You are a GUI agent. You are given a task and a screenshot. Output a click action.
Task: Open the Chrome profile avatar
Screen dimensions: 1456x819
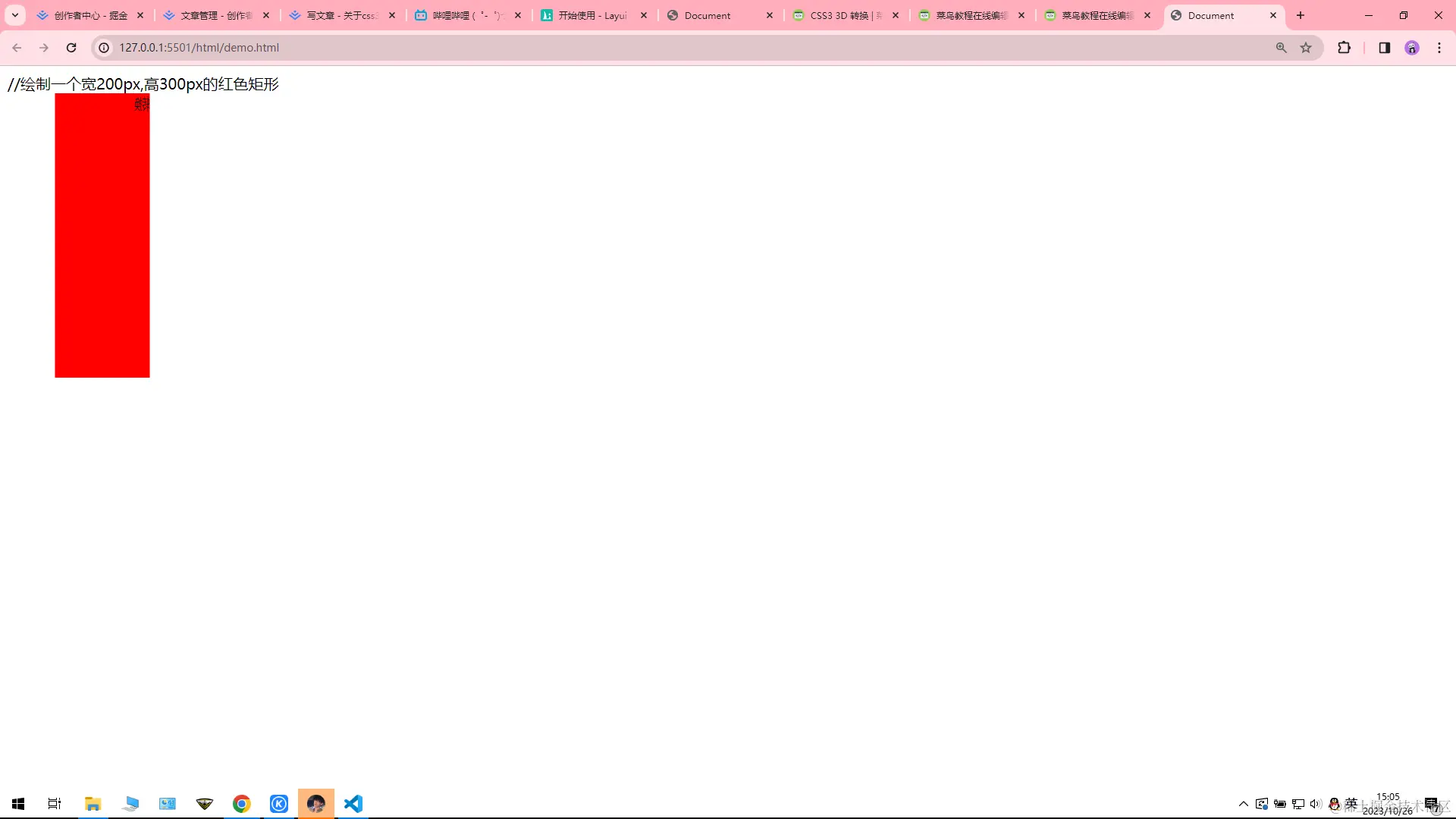click(x=1411, y=48)
